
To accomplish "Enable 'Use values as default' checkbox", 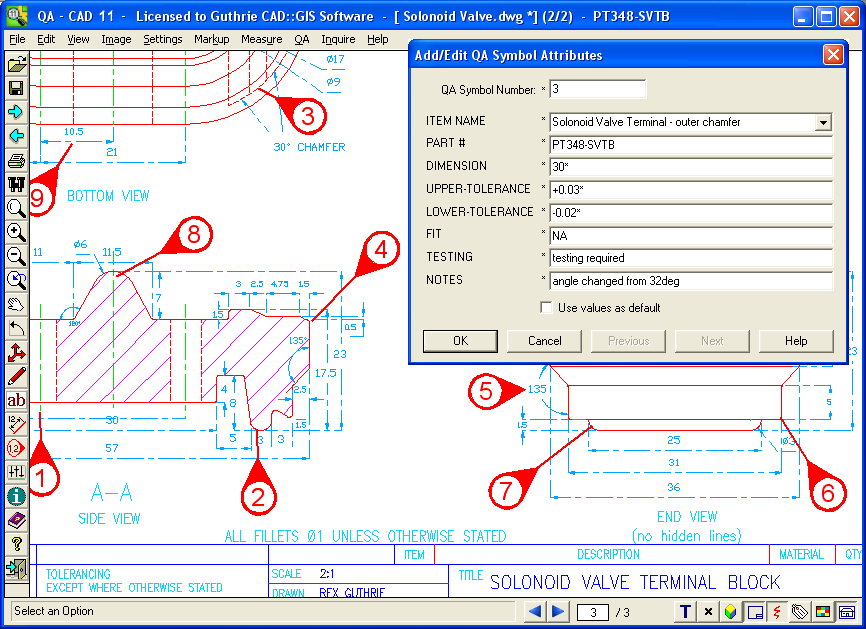I will (x=546, y=308).
